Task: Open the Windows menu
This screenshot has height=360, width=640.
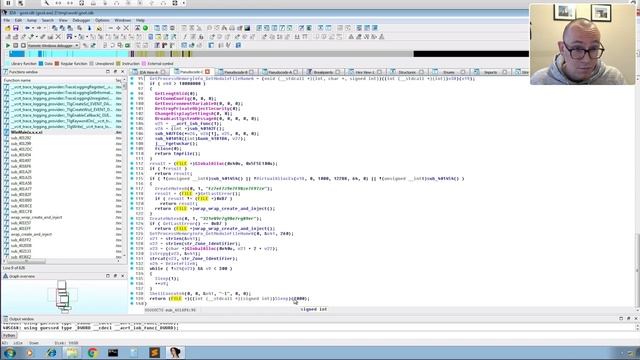Action: (x=122, y=20)
